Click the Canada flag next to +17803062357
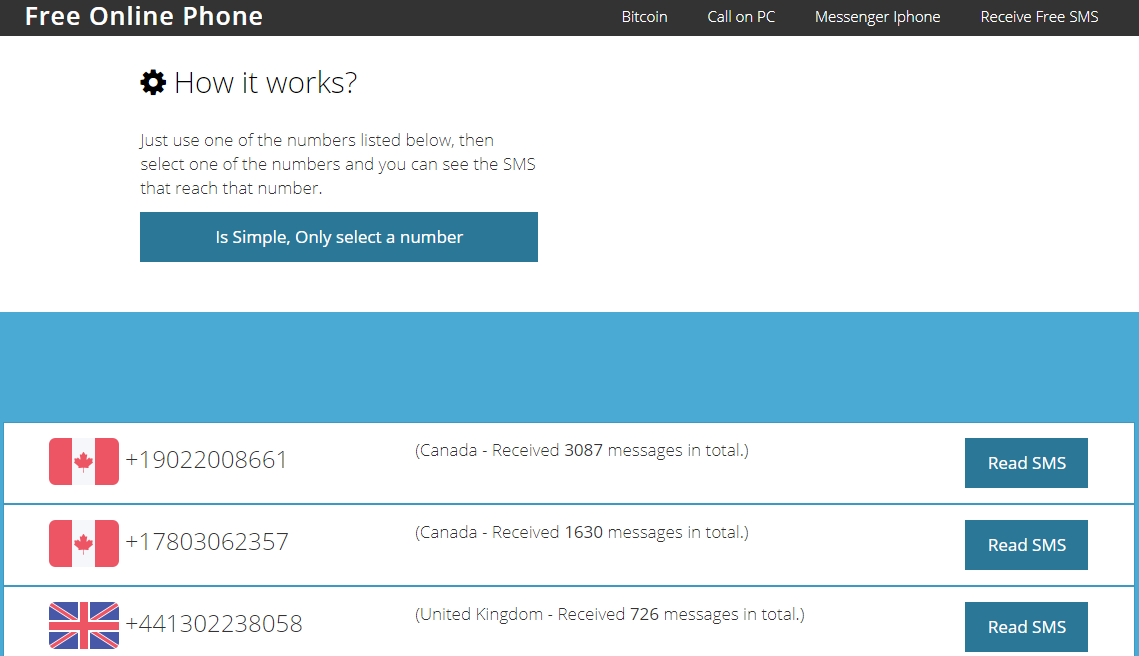1139x656 pixels. (84, 543)
